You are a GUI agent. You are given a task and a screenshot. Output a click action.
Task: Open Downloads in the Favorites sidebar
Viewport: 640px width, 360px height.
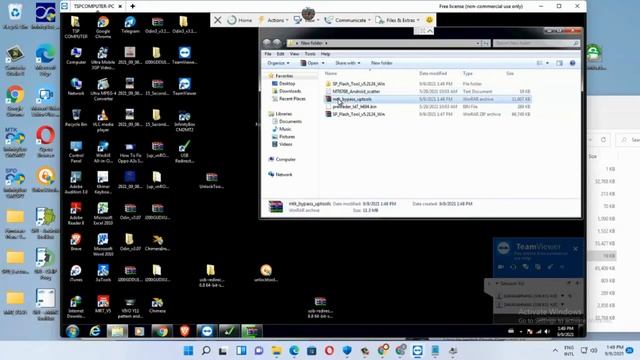(290, 91)
